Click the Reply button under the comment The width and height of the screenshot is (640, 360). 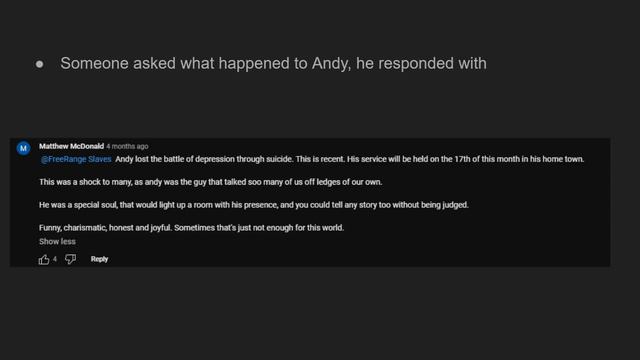[x=99, y=259]
